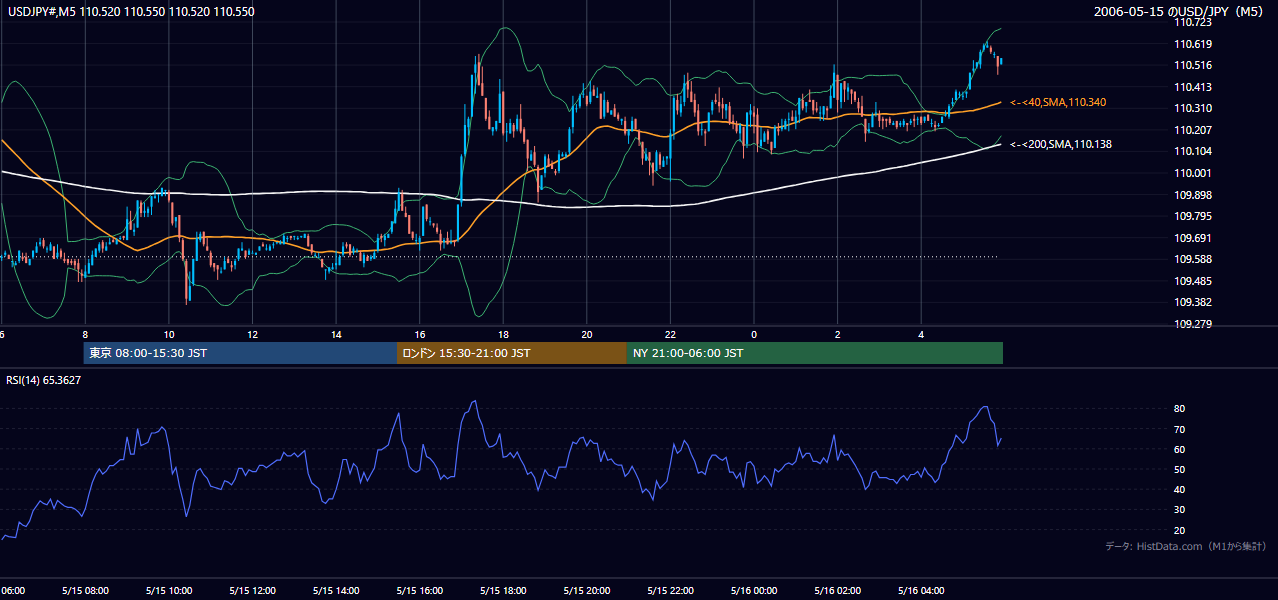Click RSI scale label 40
Viewport: 1278px width, 600px height.
coord(1180,489)
